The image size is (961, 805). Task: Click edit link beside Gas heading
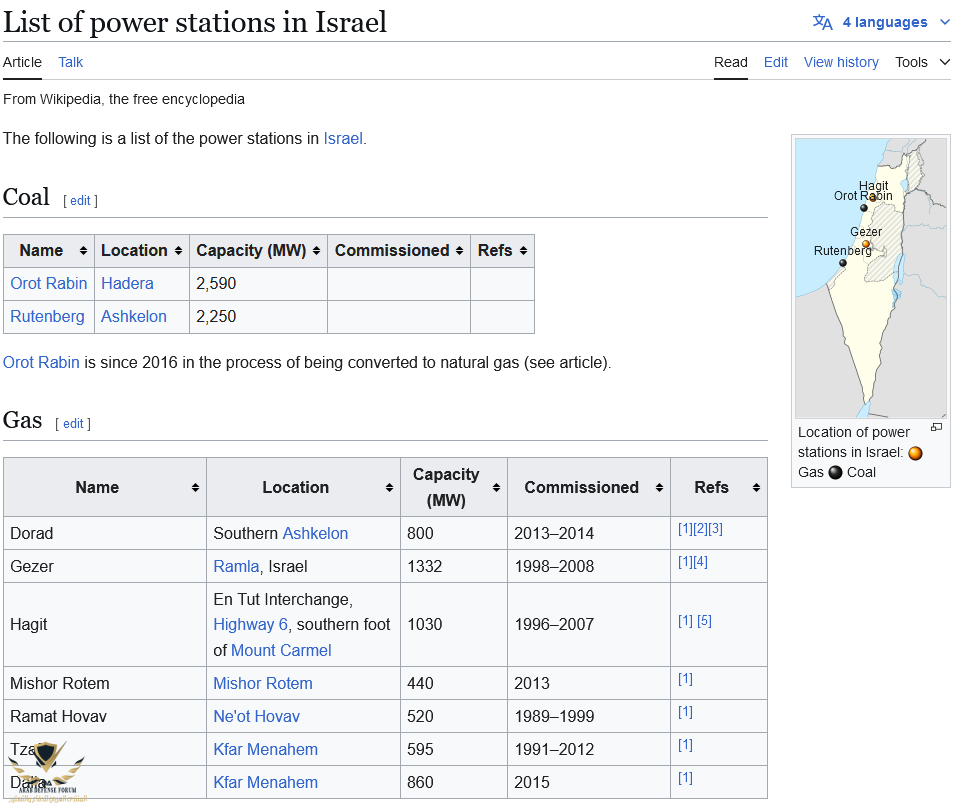pos(73,424)
